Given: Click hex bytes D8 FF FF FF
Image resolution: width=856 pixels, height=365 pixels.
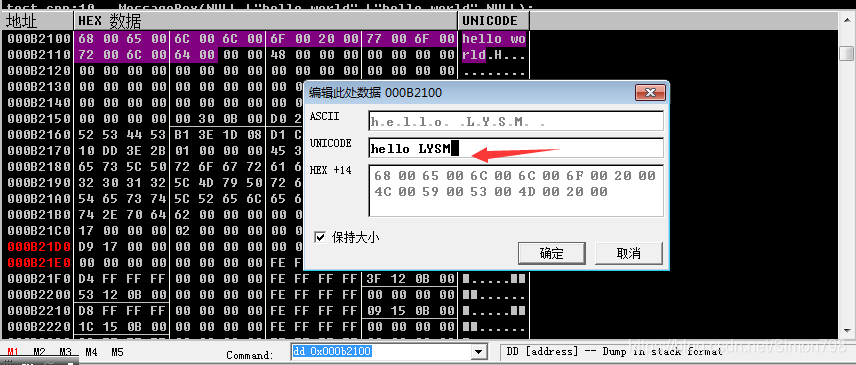Looking at the screenshot, I should click(x=123, y=310).
